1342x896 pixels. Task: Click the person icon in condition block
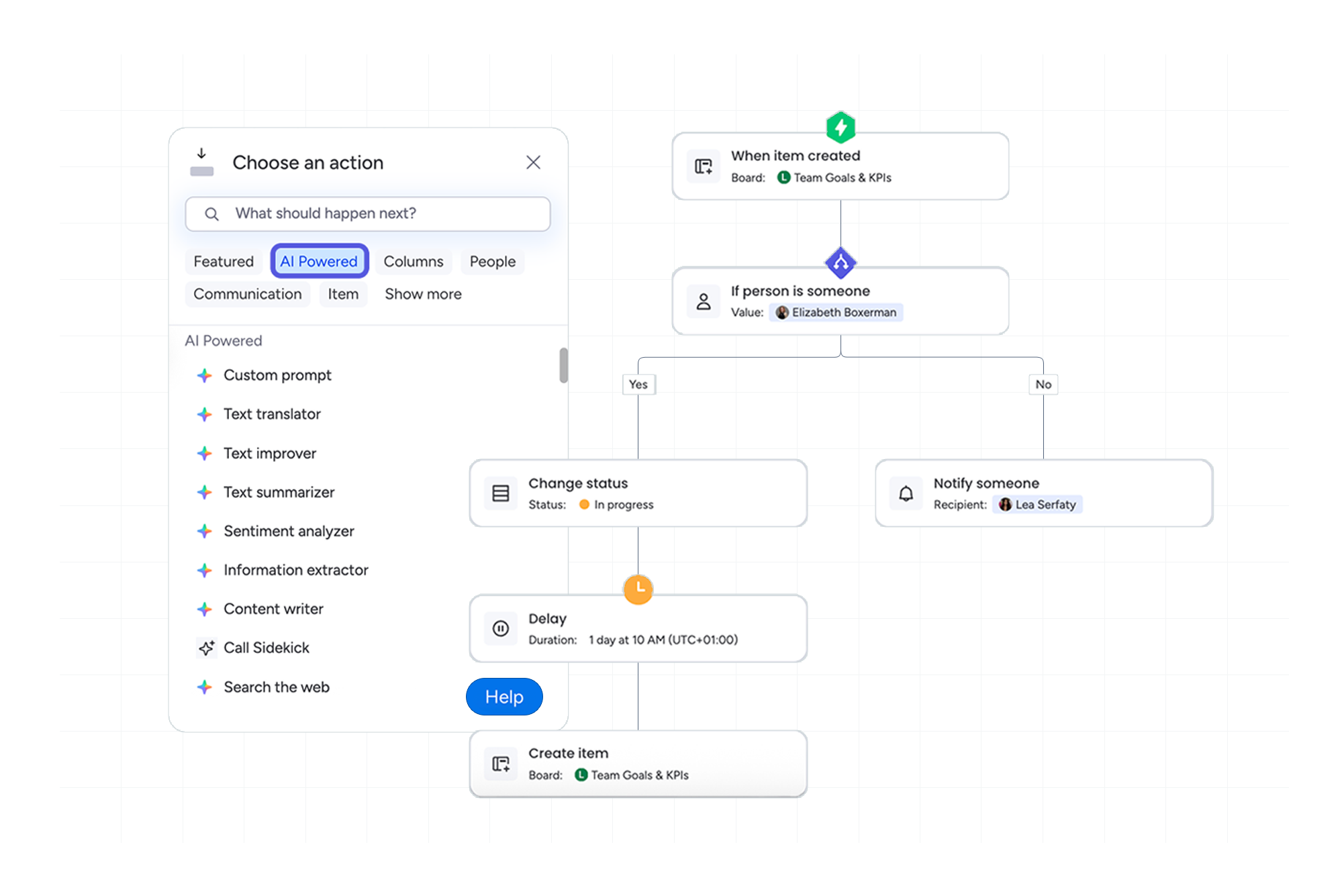pyautogui.click(x=703, y=301)
